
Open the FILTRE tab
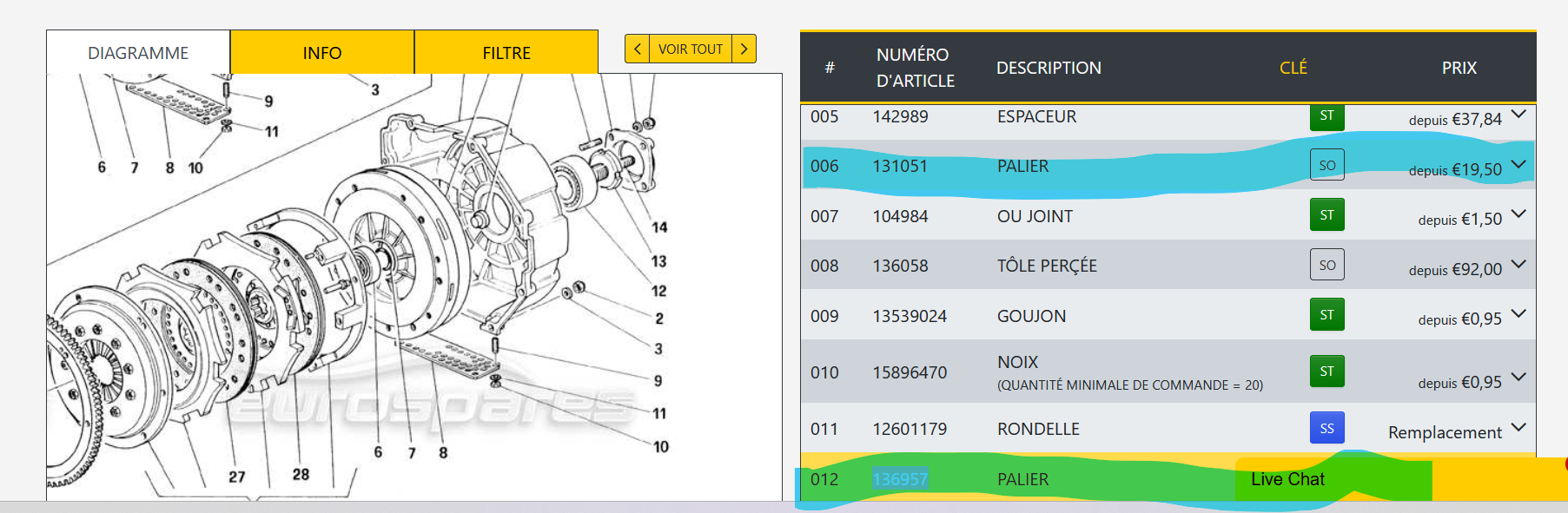506,53
